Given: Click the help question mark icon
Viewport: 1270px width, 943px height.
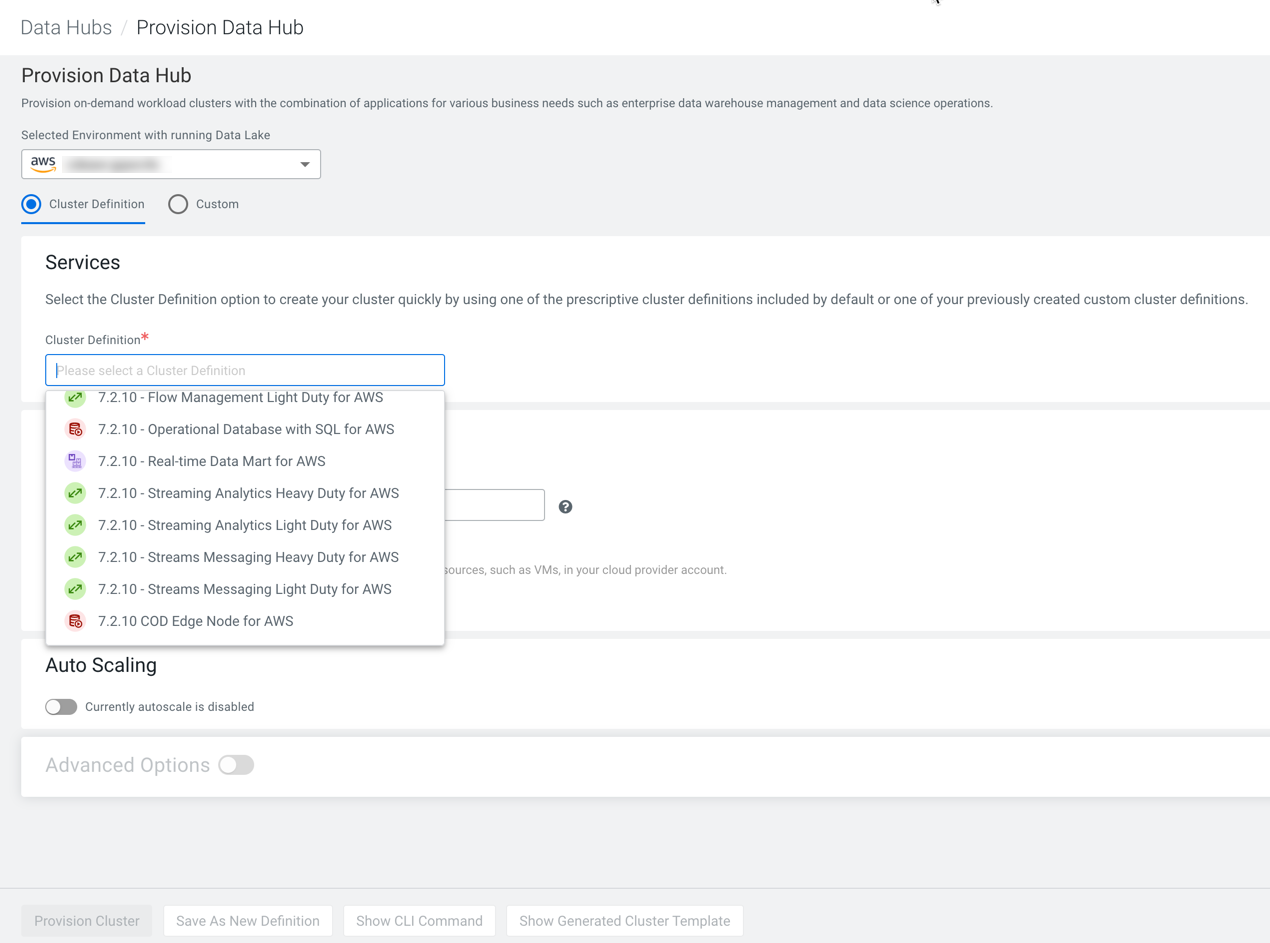Looking at the screenshot, I should coord(566,507).
